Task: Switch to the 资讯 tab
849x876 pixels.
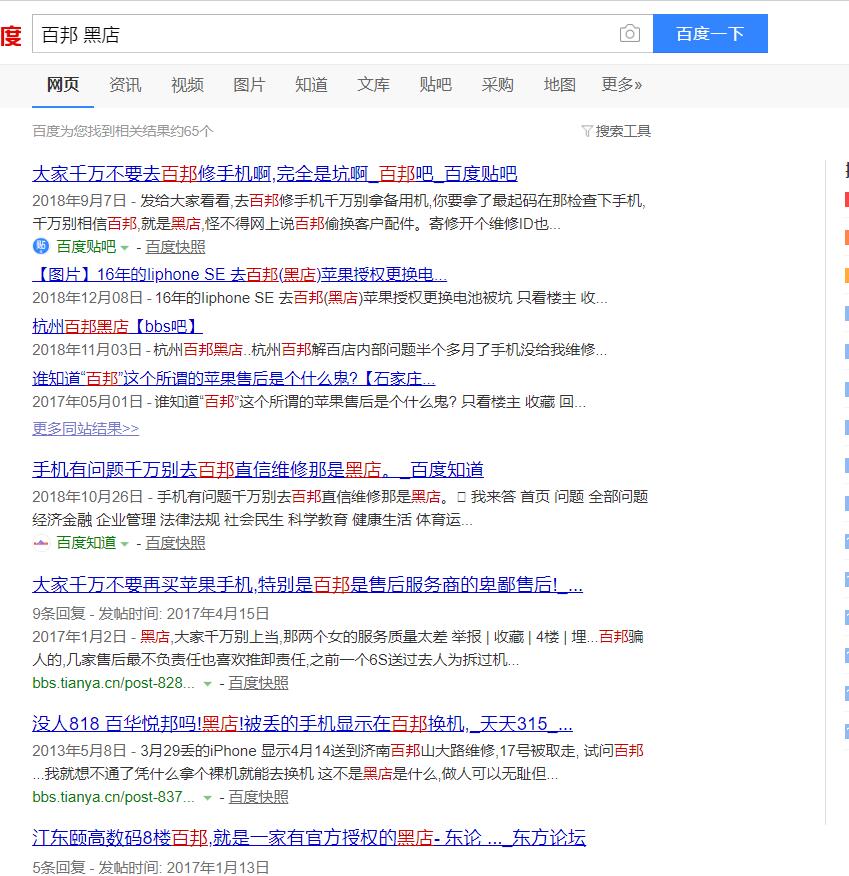Action: 125,85
